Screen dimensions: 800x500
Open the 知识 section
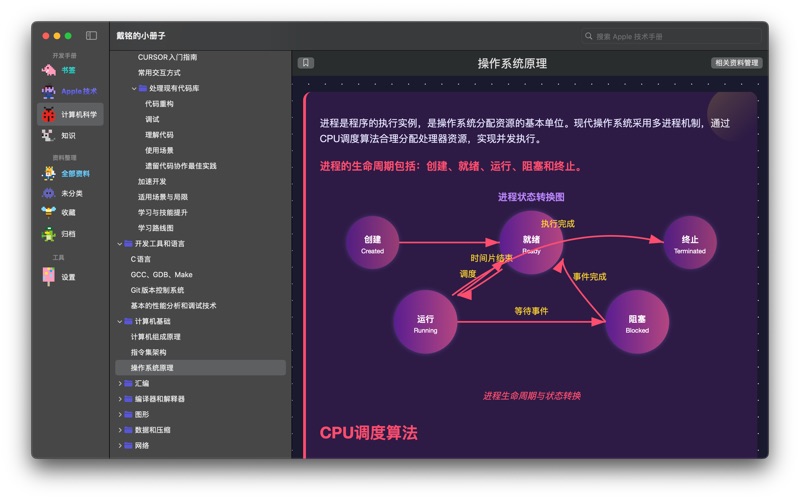point(68,136)
